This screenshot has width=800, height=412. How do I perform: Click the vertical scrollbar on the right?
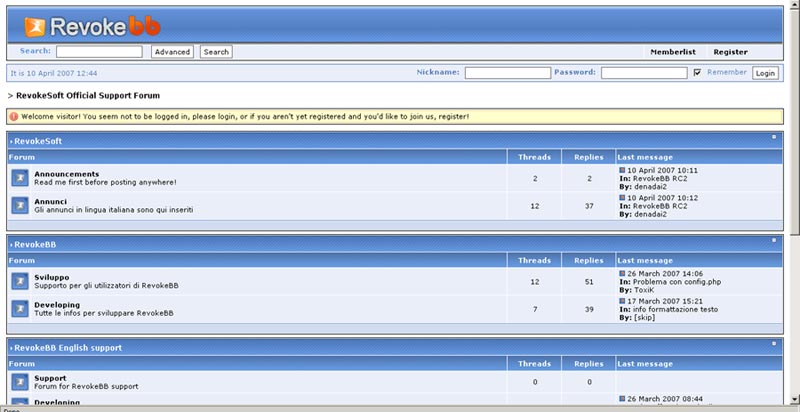[794, 200]
